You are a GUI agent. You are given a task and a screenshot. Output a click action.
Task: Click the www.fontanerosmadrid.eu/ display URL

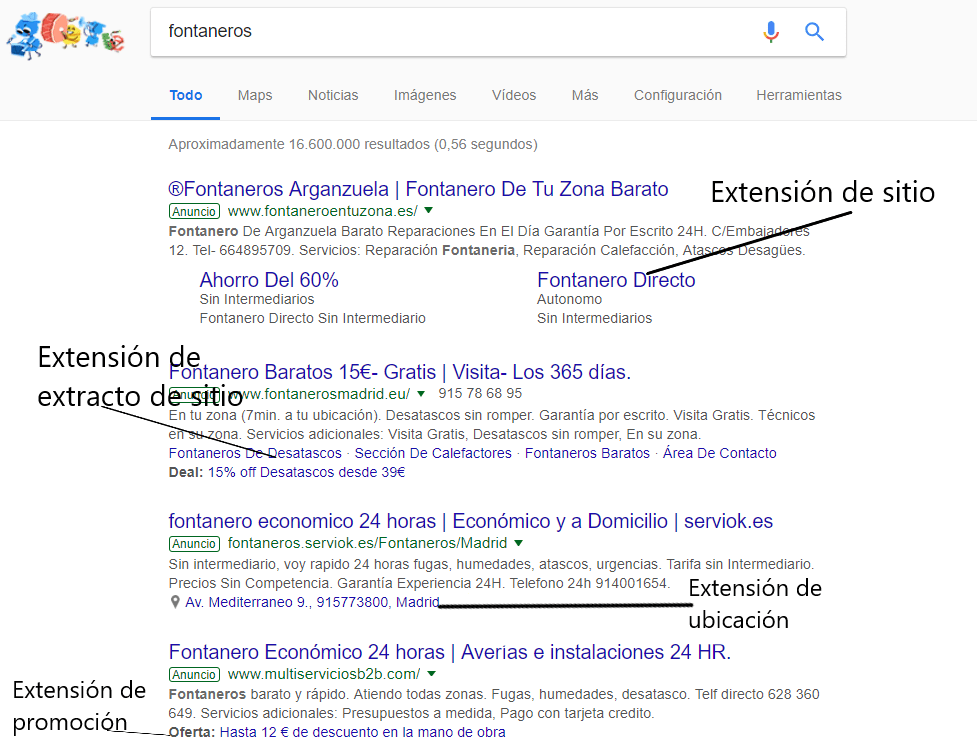pyautogui.click(x=319, y=394)
